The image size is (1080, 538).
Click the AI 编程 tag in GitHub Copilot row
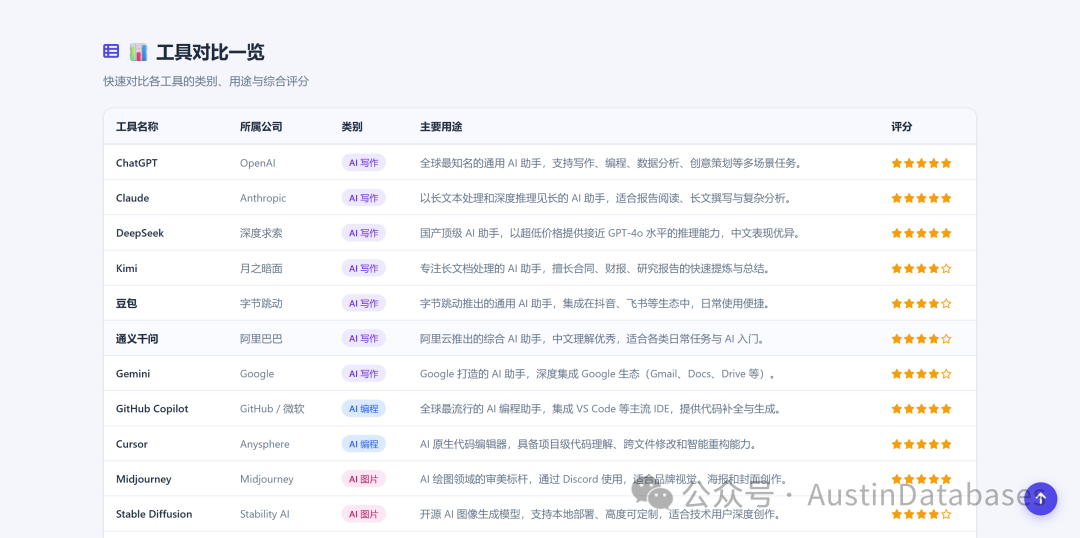tap(364, 408)
